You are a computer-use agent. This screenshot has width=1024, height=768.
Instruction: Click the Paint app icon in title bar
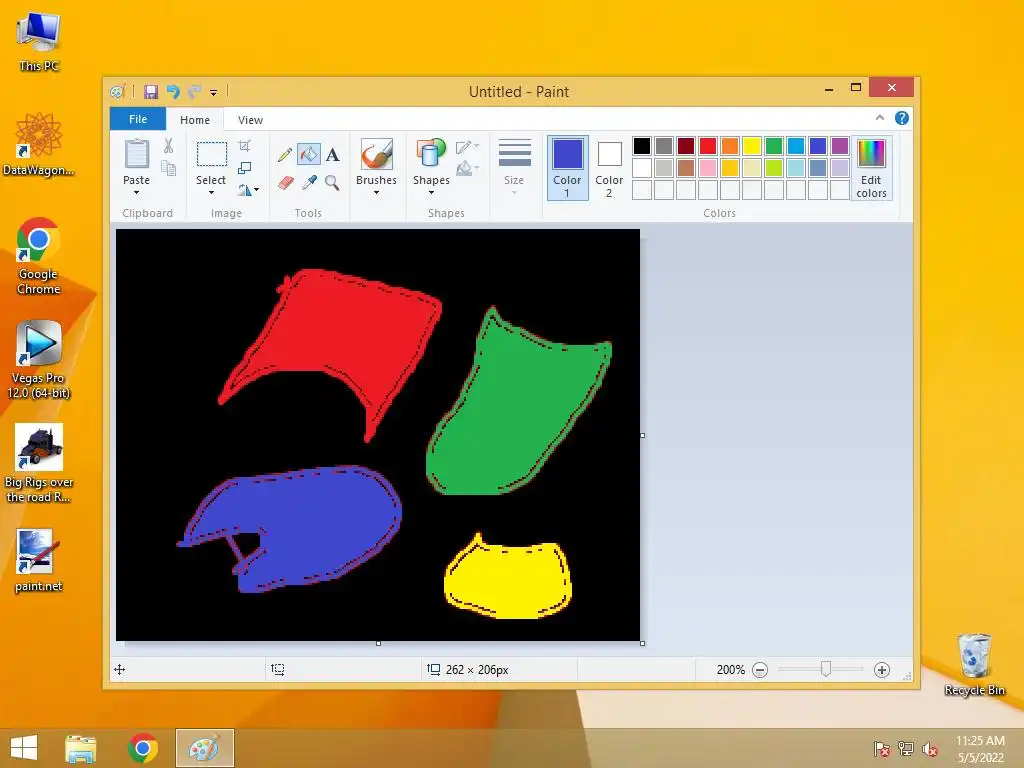[118, 91]
